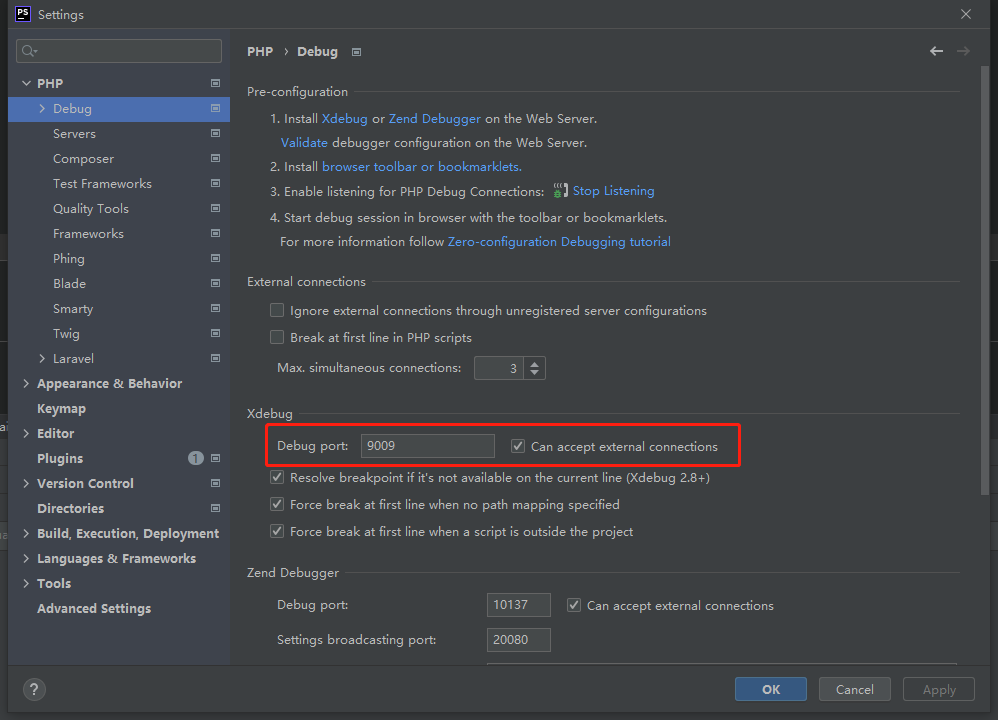This screenshot has width=998, height=720.
Task: Click project-level icon beside Blade row
Action: 215,283
